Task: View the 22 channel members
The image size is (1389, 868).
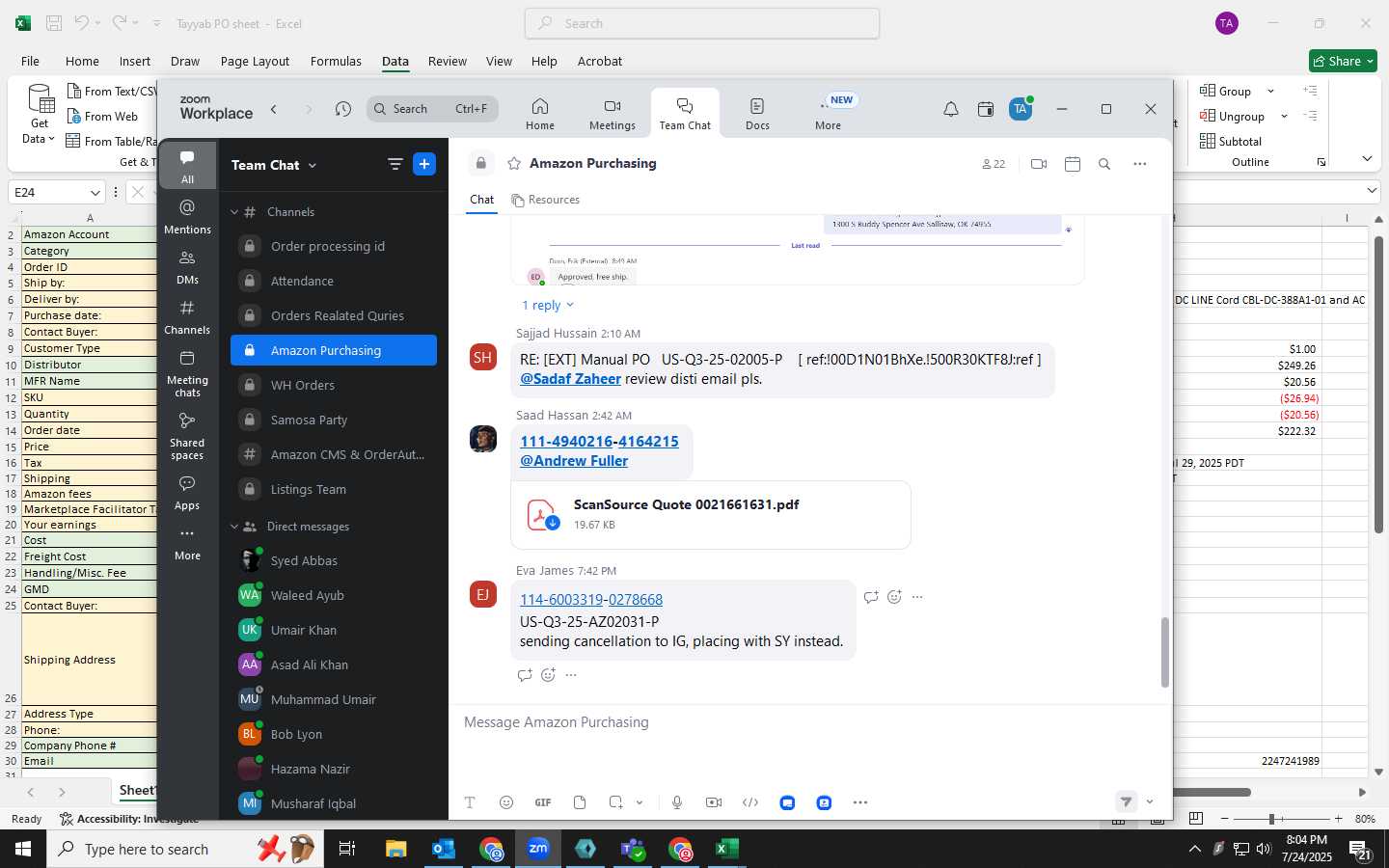Action: tap(994, 164)
